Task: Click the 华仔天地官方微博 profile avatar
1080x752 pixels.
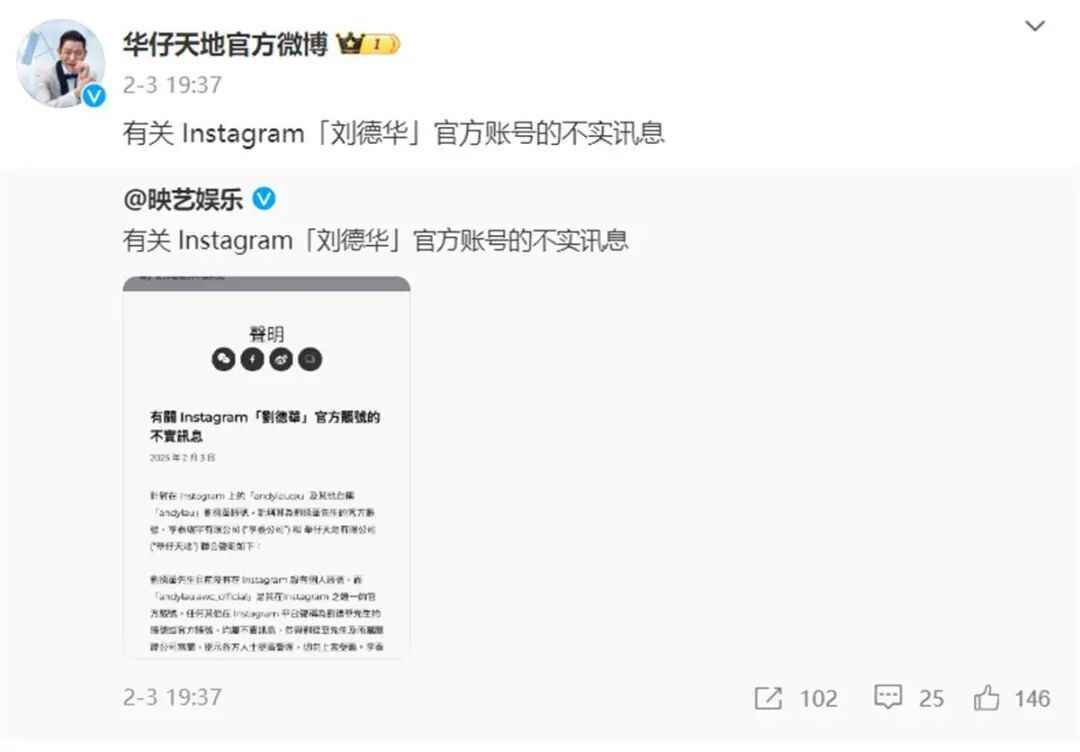Action: [61, 63]
